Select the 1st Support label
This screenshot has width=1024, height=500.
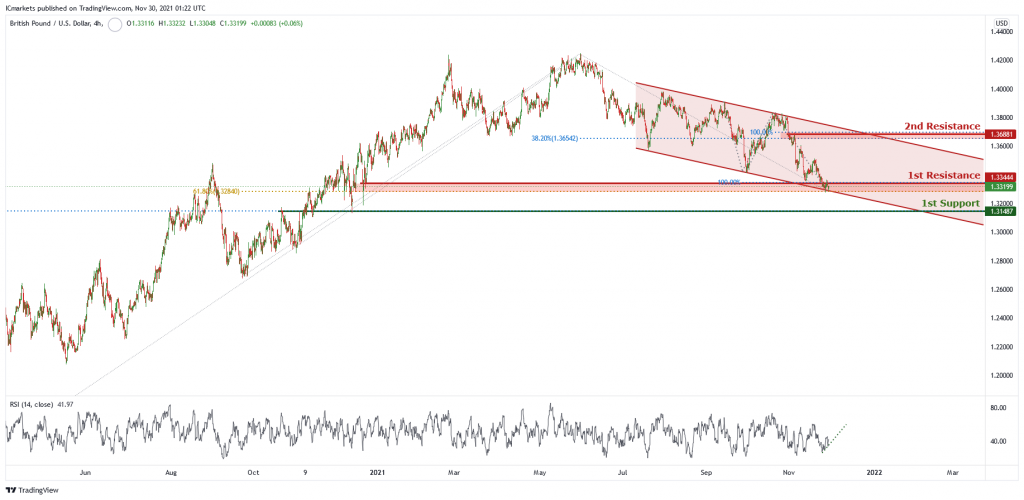950,204
